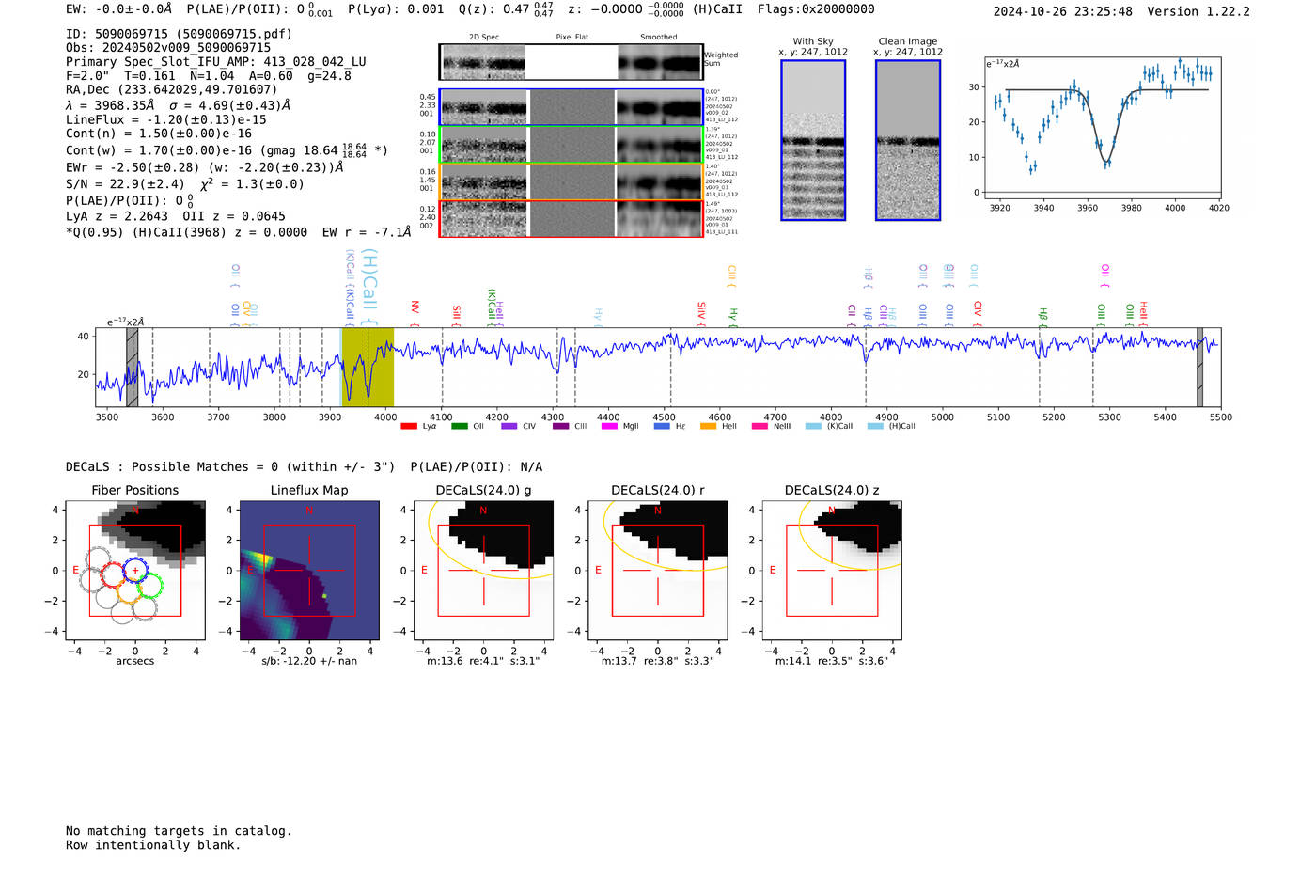1316x896 pixels.
Task: Open the Gaussian line-fit plot
Action: click(1101, 128)
